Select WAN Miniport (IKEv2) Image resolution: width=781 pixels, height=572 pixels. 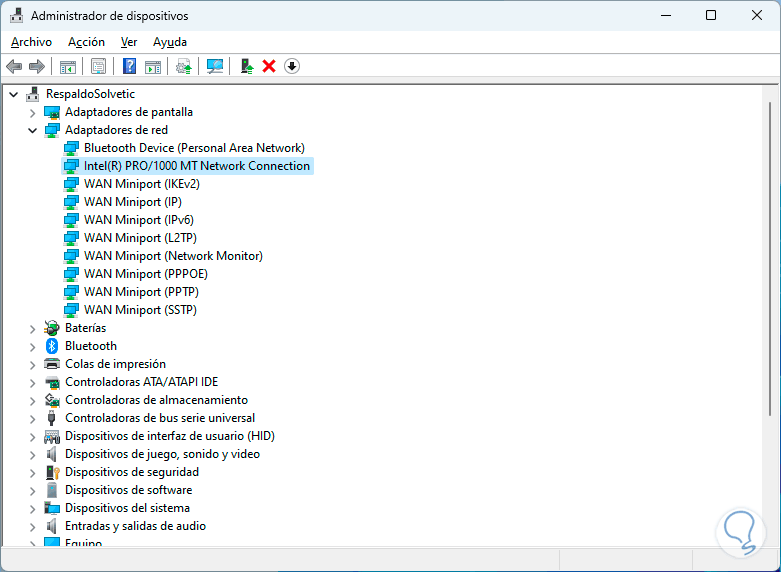pyautogui.click(x=141, y=184)
